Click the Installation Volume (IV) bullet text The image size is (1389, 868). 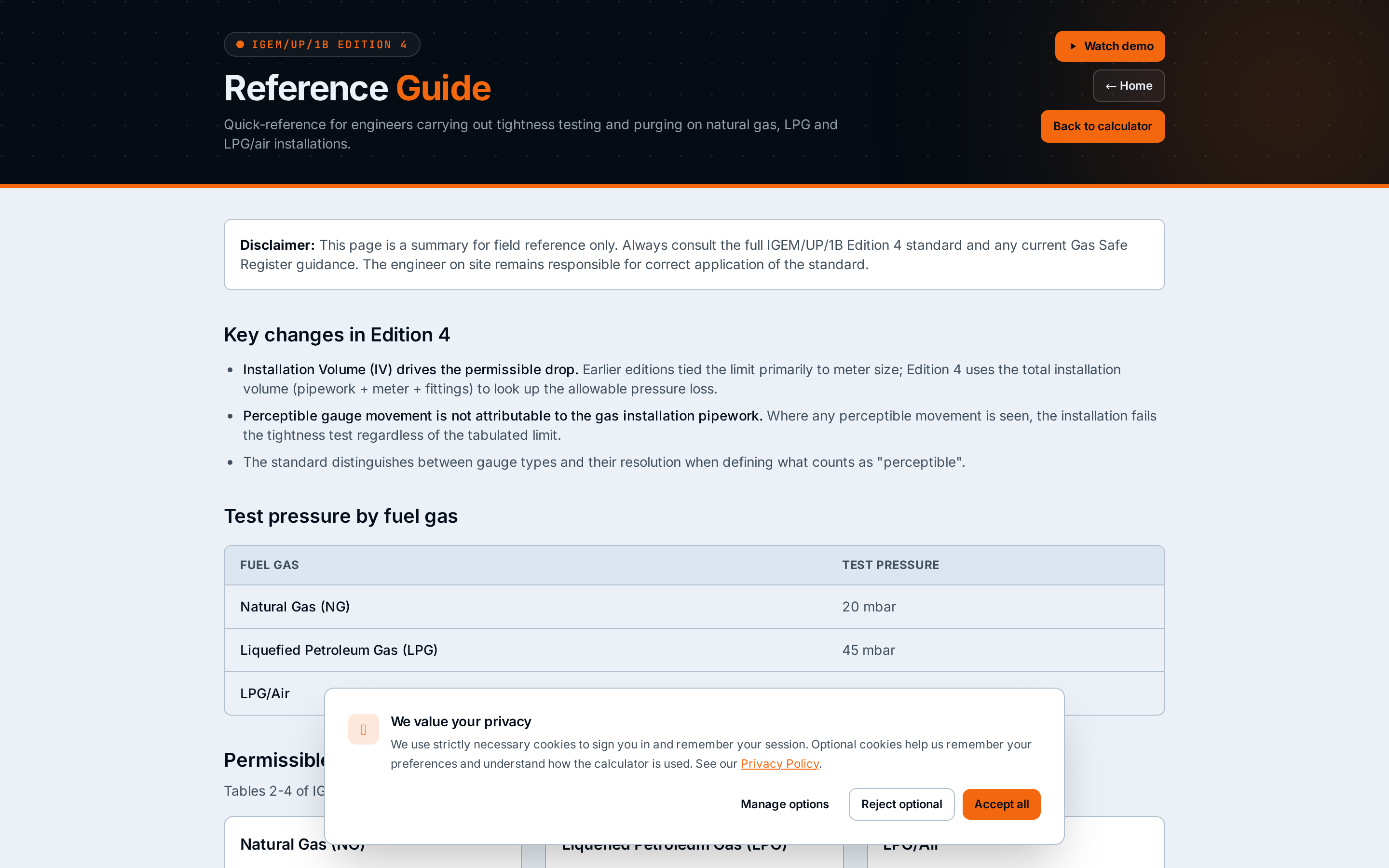(x=682, y=380)
